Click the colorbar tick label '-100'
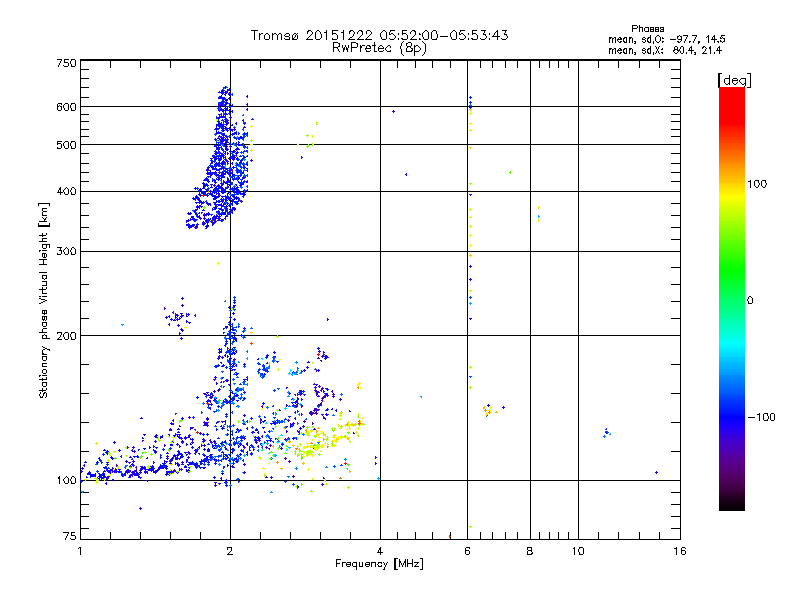800x600 pixels. click(x=761, y=417)
